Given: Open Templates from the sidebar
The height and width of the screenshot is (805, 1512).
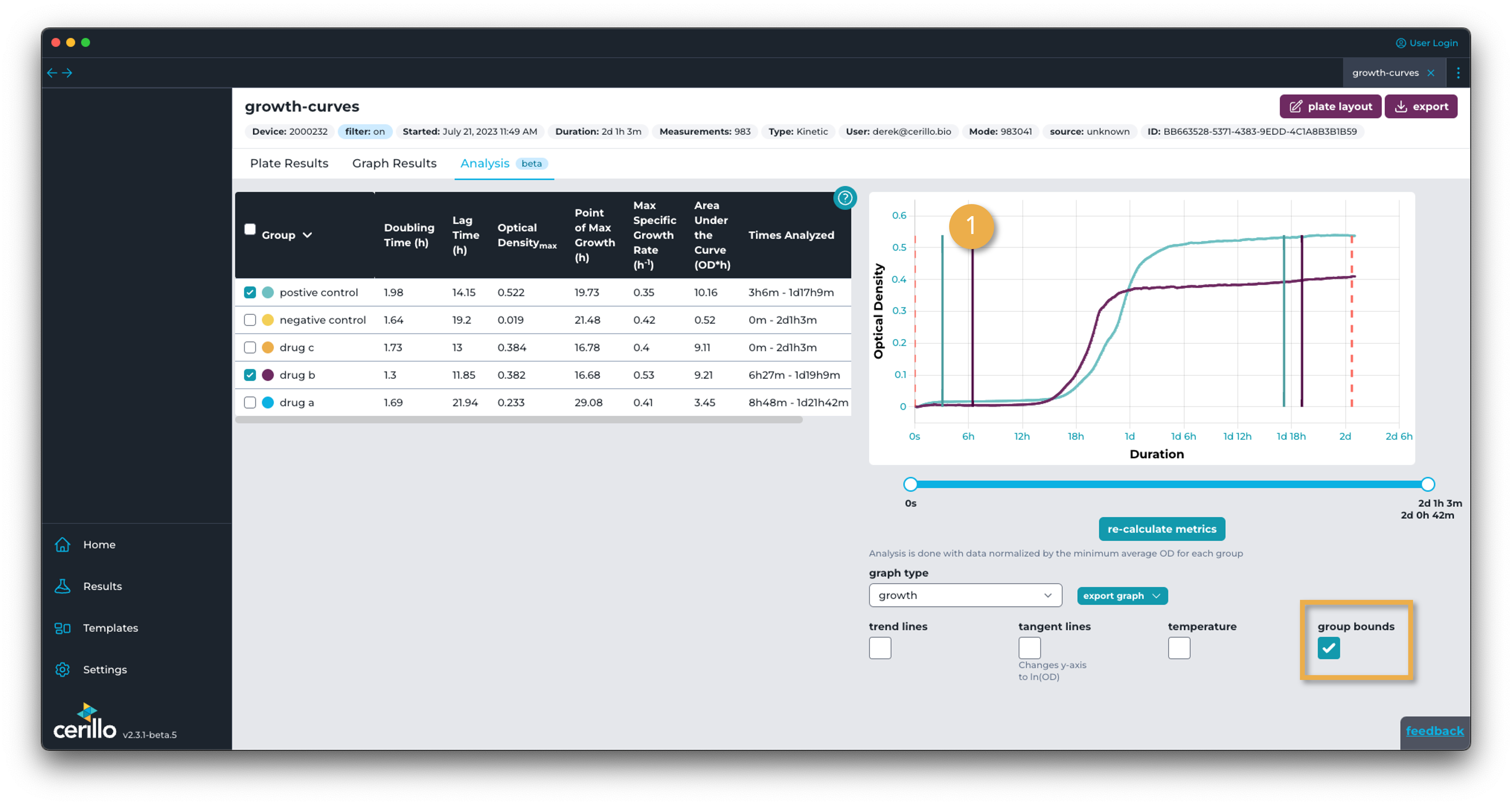Looking at the screenshot, I should 110,628.
